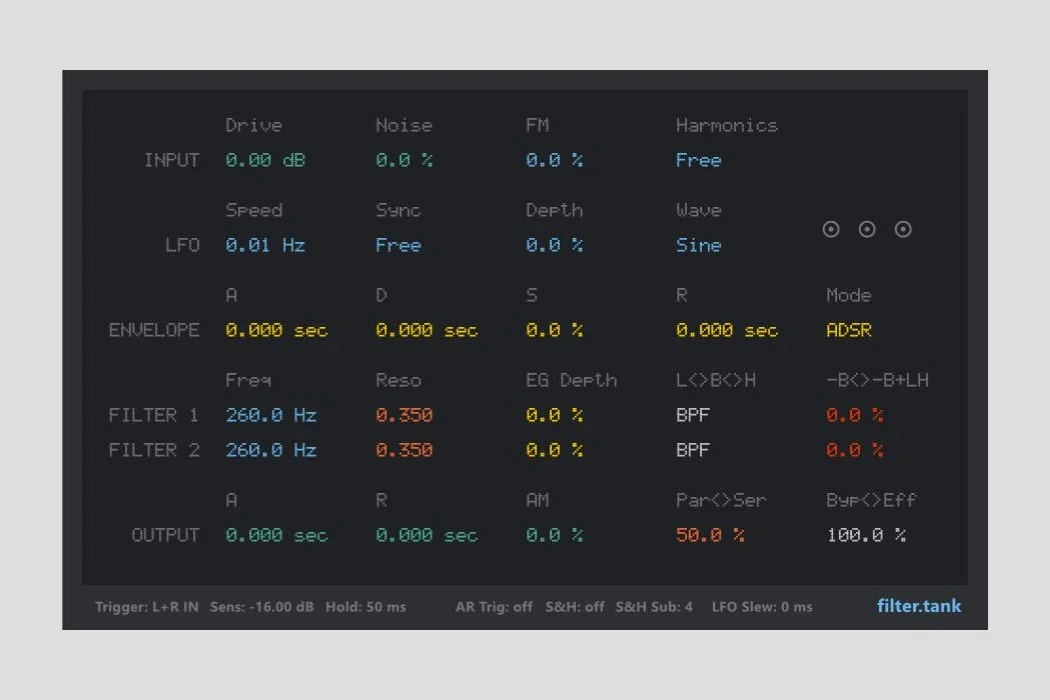Screen dimensions: 1050x700
Task: Click the third circular dot icon
Action: pos(903,230)
